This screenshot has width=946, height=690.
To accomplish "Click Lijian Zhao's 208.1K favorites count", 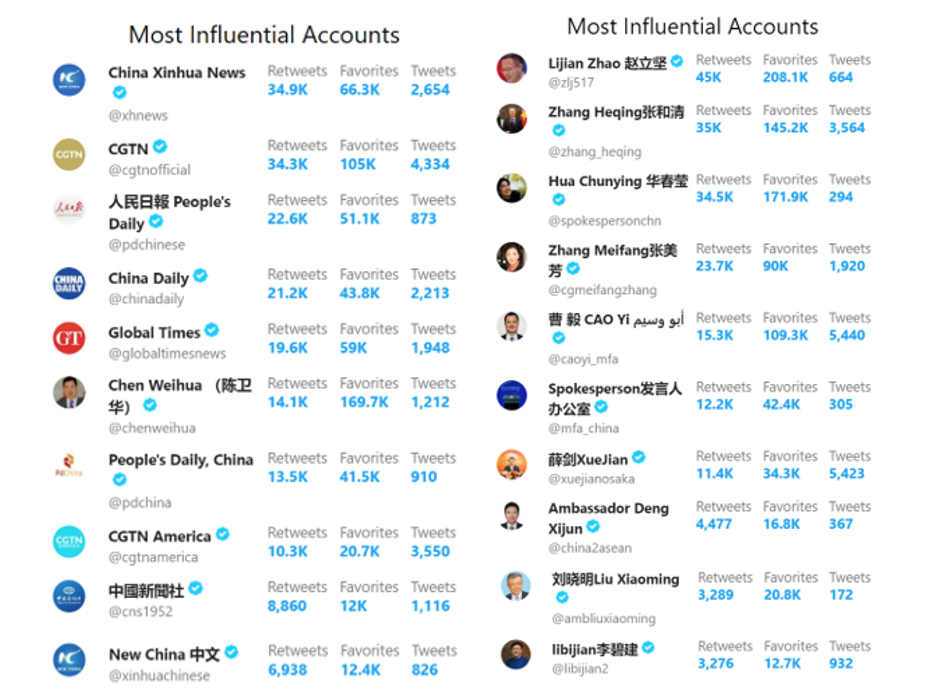I will click(x=786, y=77).
